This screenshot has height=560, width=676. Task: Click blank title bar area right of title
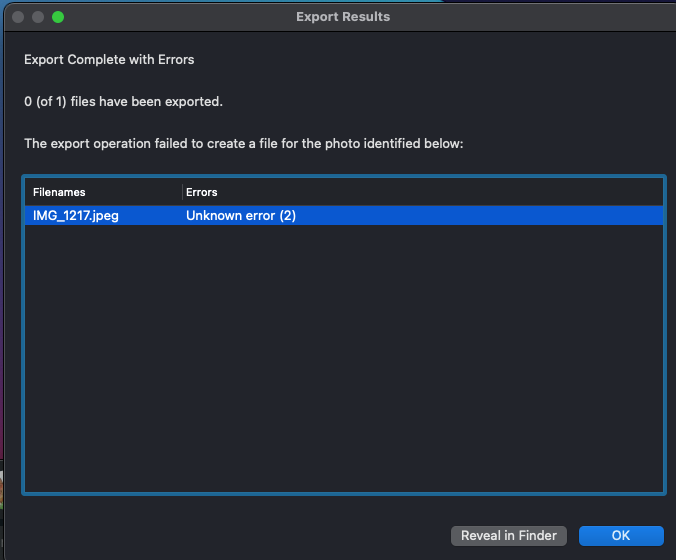[530, 17]
